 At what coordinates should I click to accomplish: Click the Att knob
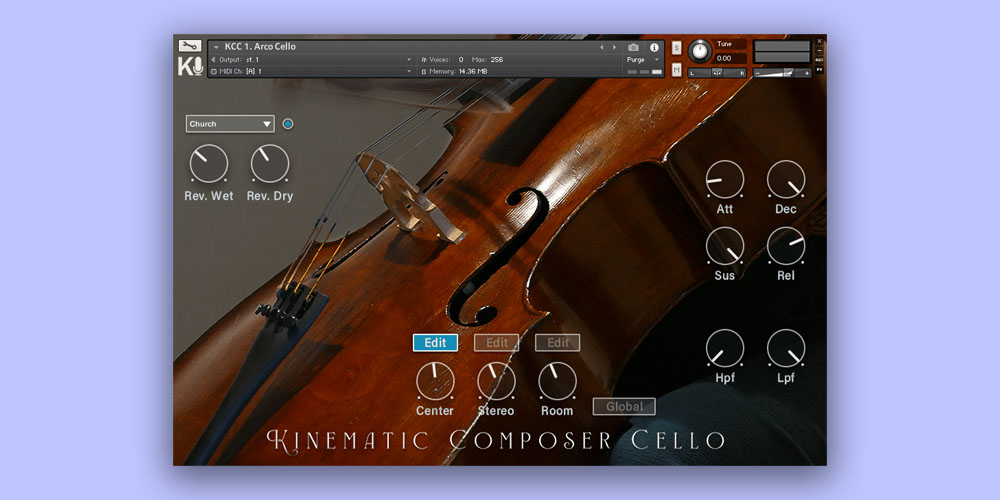tap(725, 180)
